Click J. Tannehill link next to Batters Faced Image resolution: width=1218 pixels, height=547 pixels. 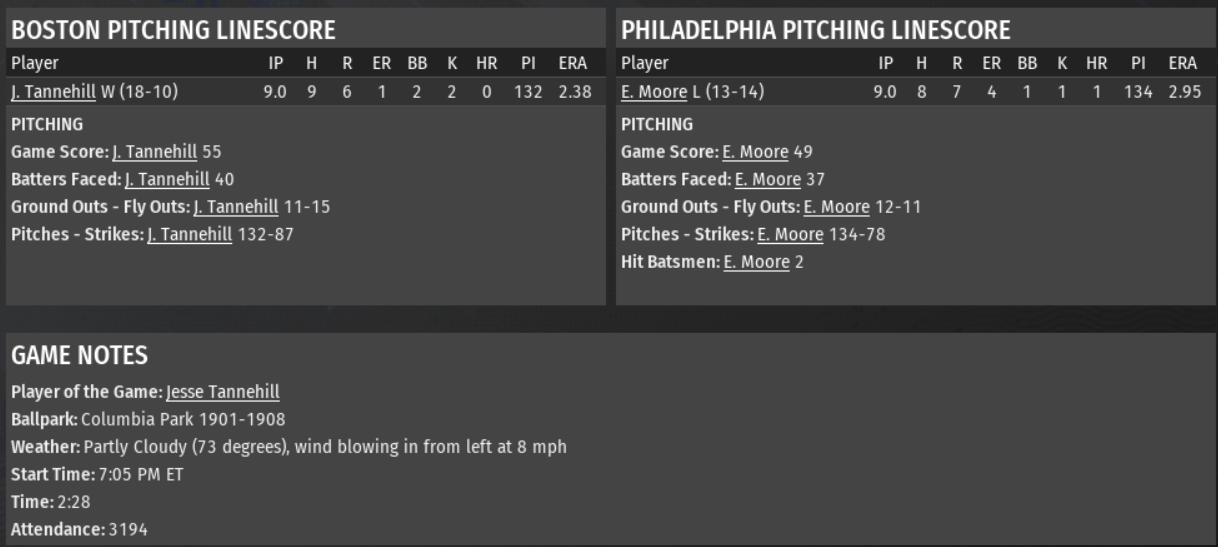(x=167, y=180)
